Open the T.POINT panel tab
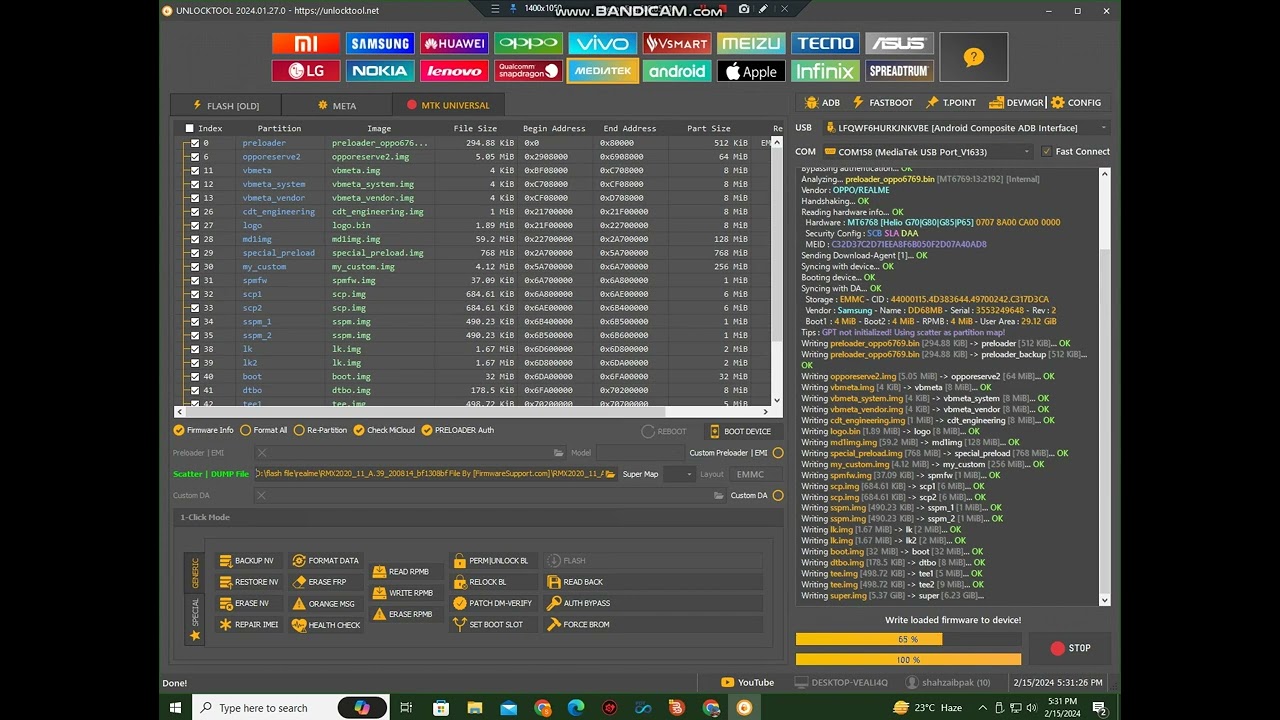Screen dimensions: 1280x720 [x=951, y=102]
